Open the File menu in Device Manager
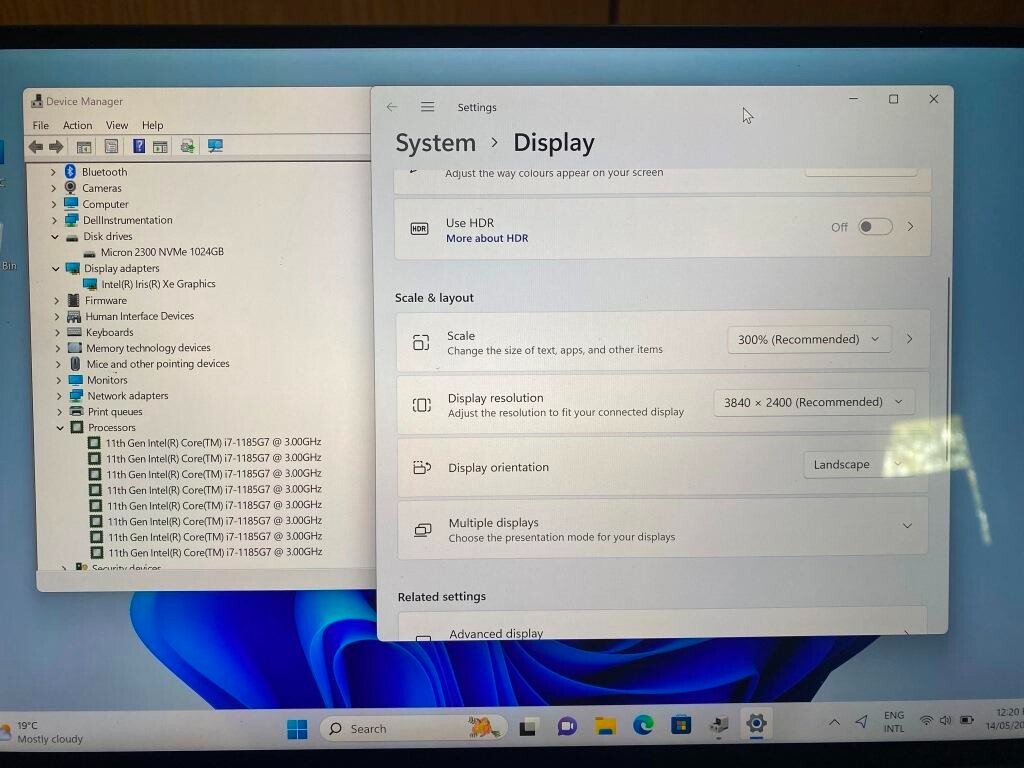Viewport: 1024px width, 768px height. click(x=40, y=125)
